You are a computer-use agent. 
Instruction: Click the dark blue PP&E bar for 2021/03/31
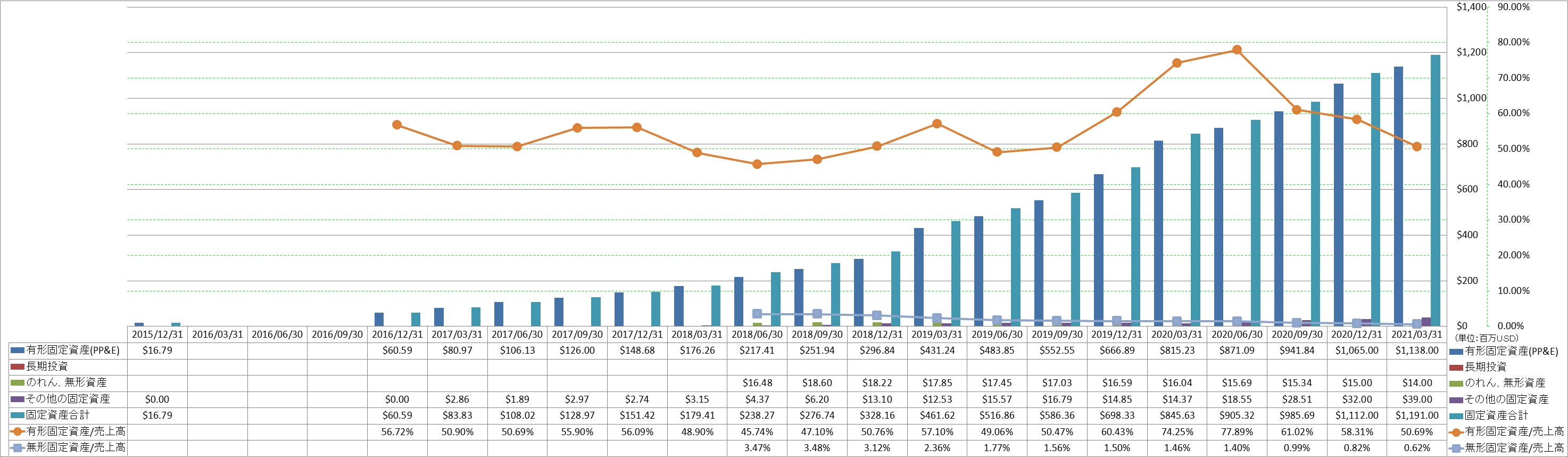point(1399,196)
